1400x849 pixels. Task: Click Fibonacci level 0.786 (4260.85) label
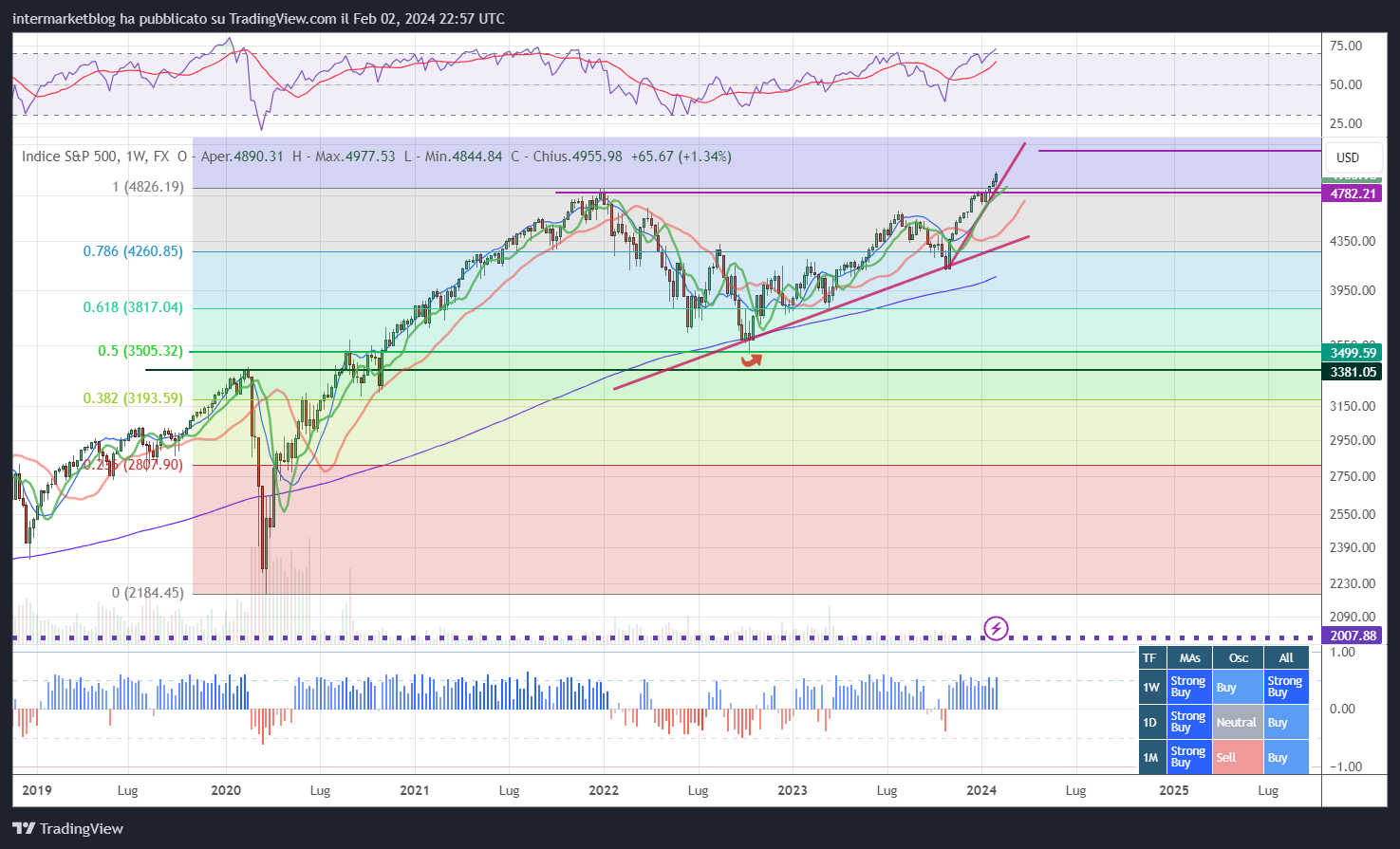coord(133,251)
